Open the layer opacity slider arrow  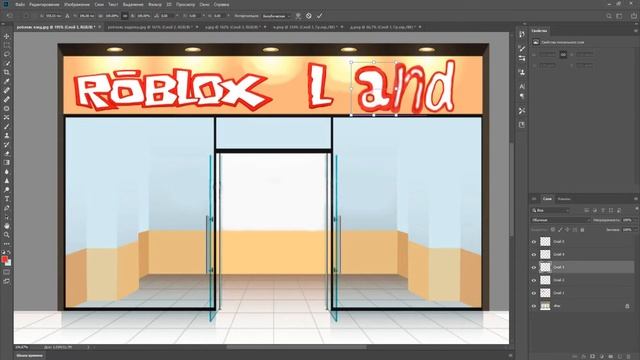635,220
